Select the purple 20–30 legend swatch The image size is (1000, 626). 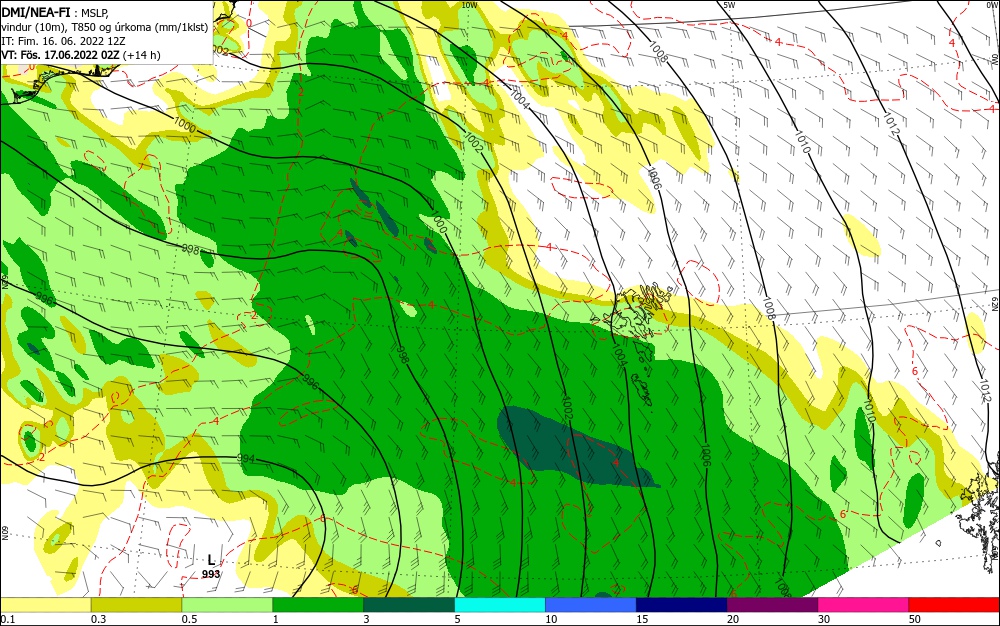772,605
